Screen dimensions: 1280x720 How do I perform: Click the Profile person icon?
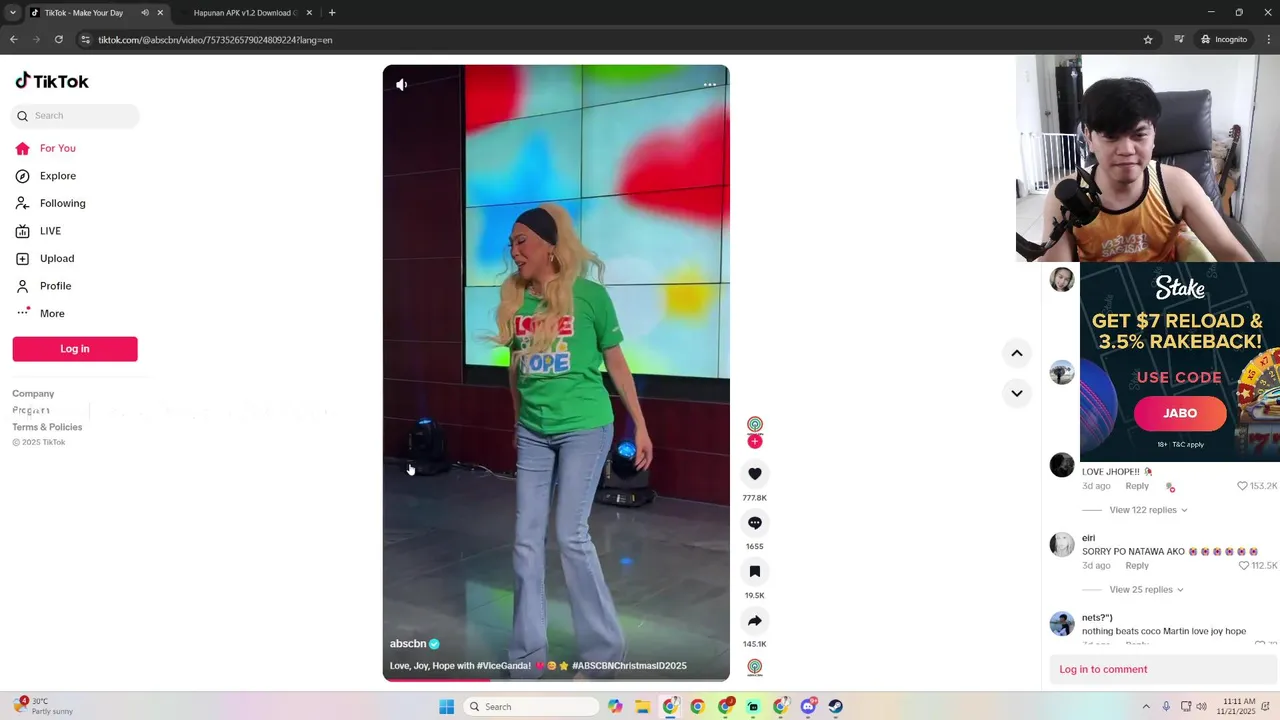[x=22, y=286]
